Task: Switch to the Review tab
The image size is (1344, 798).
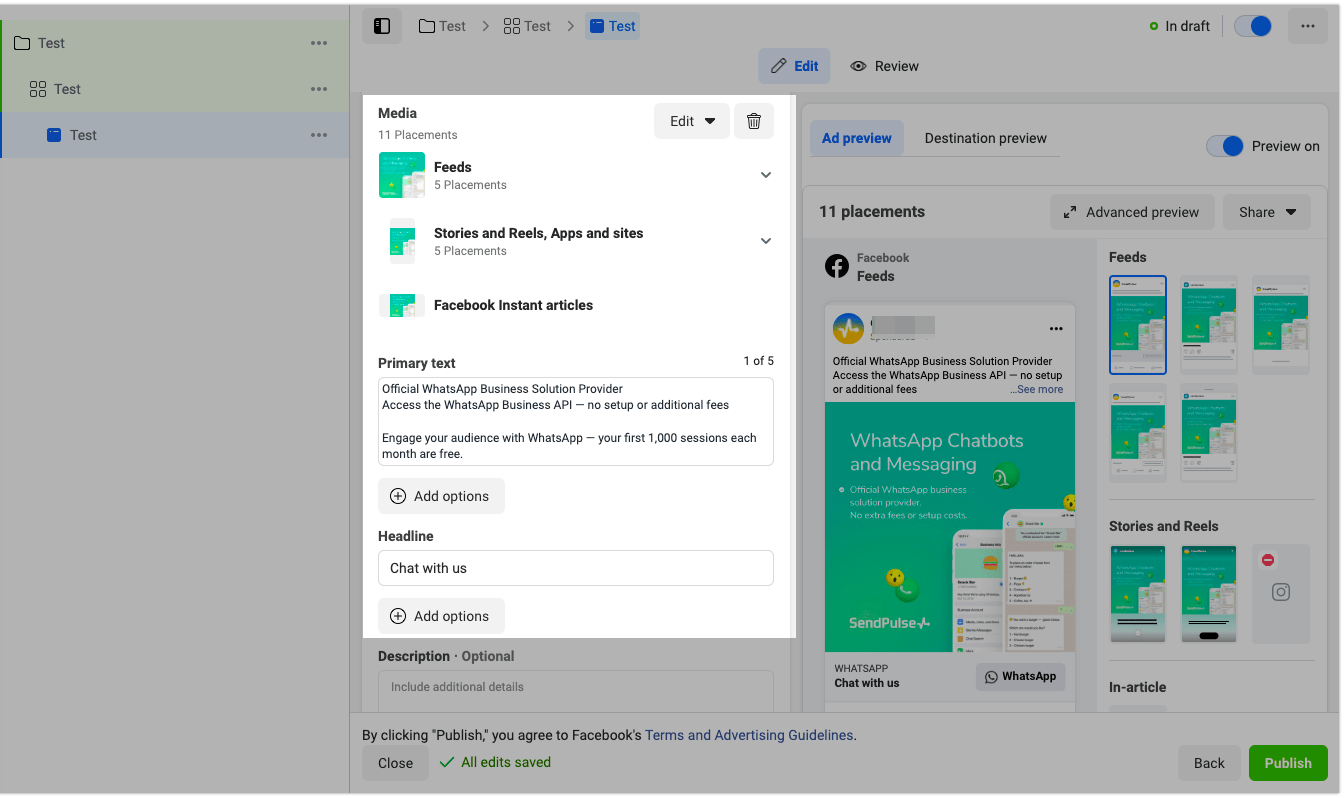Action: [x=885, y=66]
